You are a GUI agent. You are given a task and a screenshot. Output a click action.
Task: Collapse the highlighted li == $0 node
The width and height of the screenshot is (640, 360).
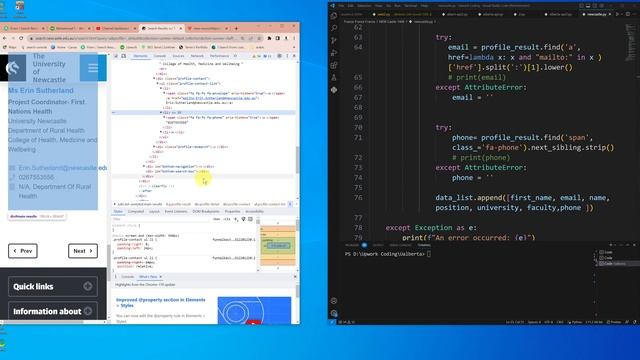(x=161, y=112)
